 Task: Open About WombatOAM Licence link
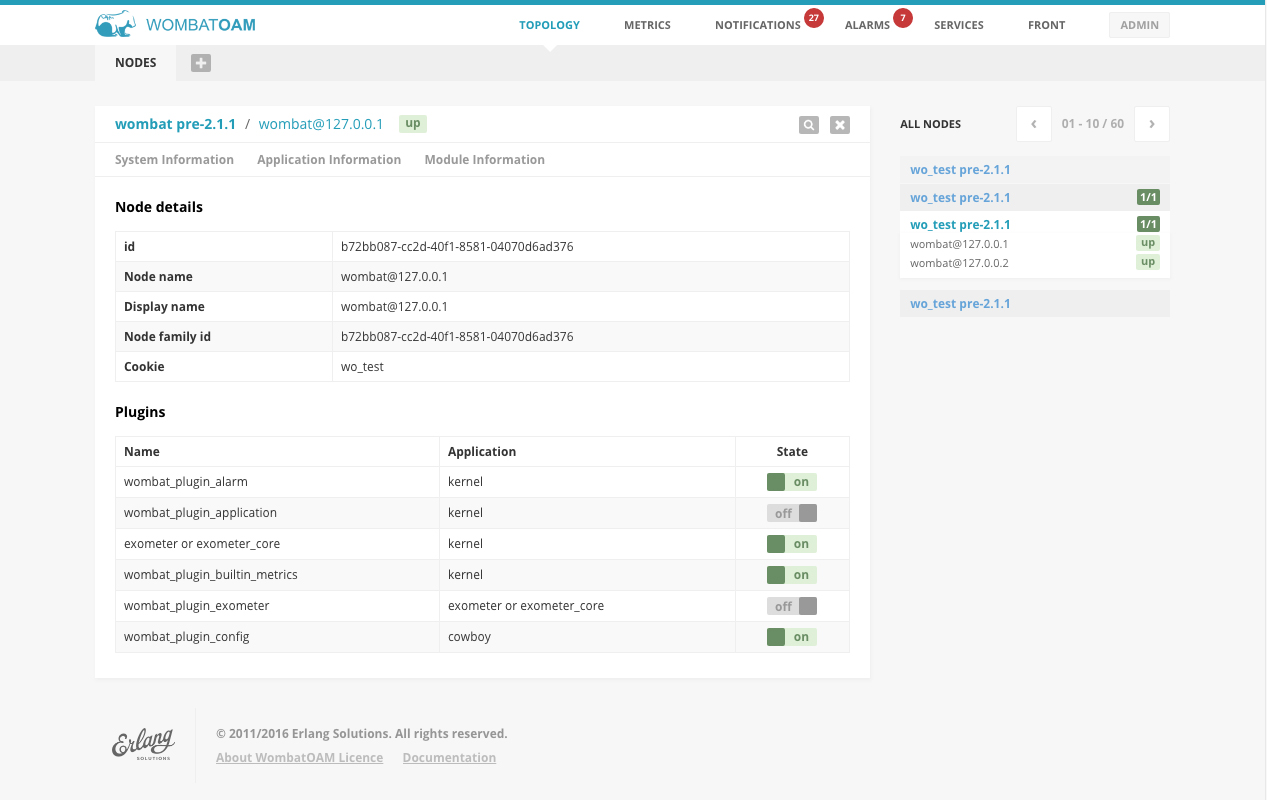(299, 758)
